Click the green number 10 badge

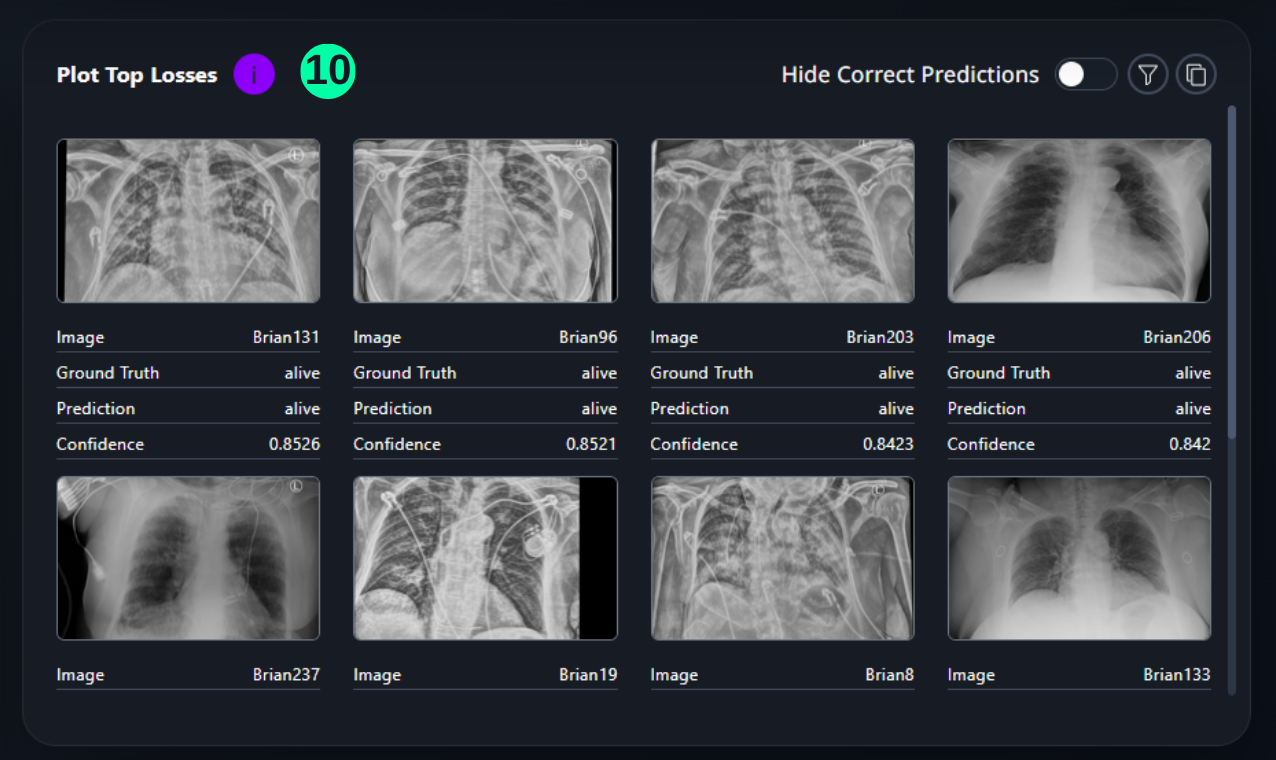[x=328, y=72]
